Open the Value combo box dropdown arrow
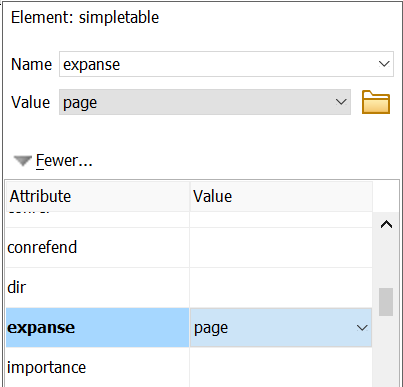The width and height of the screenshot is (403, 387). tap(341, 102)
